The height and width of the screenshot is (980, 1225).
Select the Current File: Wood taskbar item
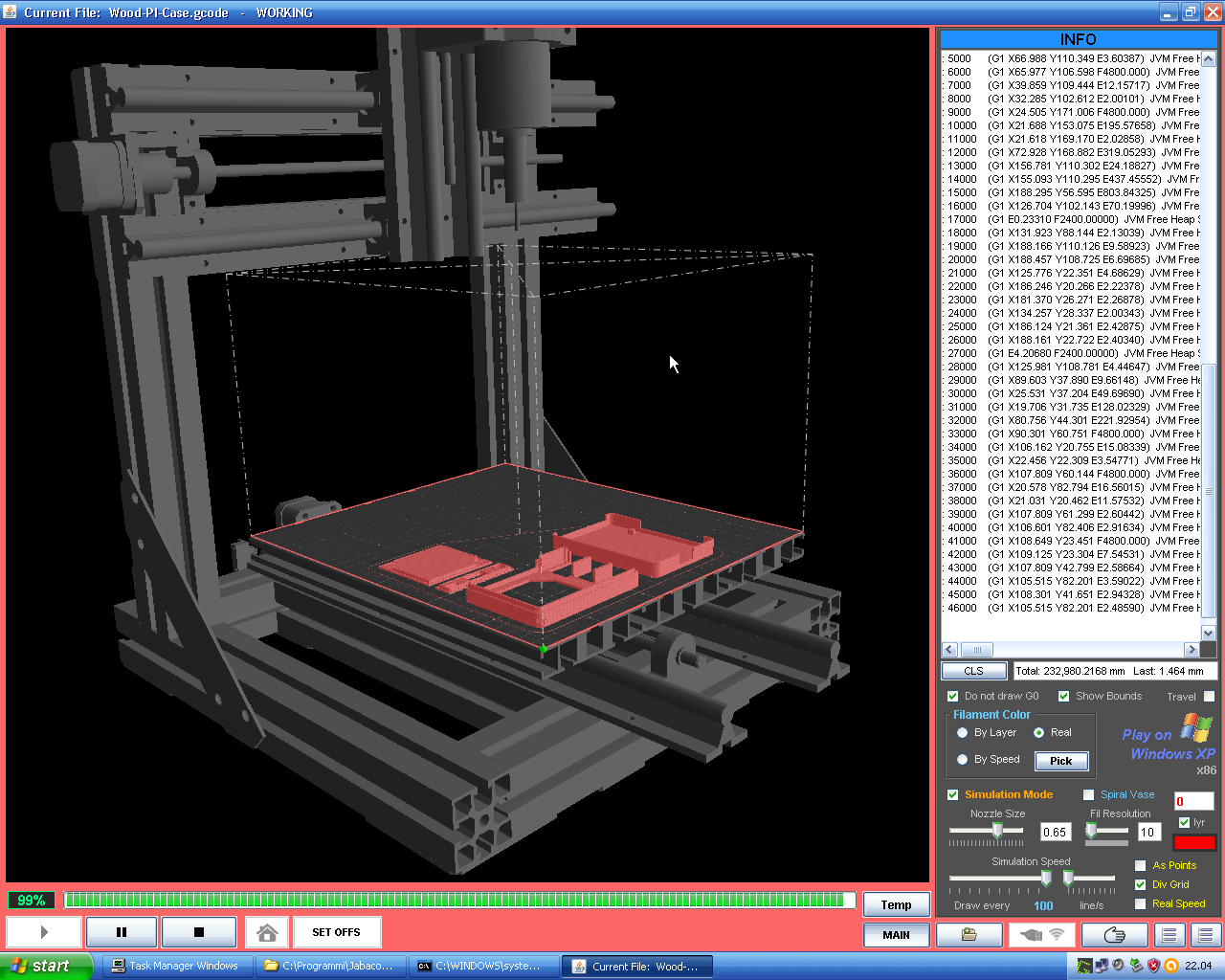636,966
